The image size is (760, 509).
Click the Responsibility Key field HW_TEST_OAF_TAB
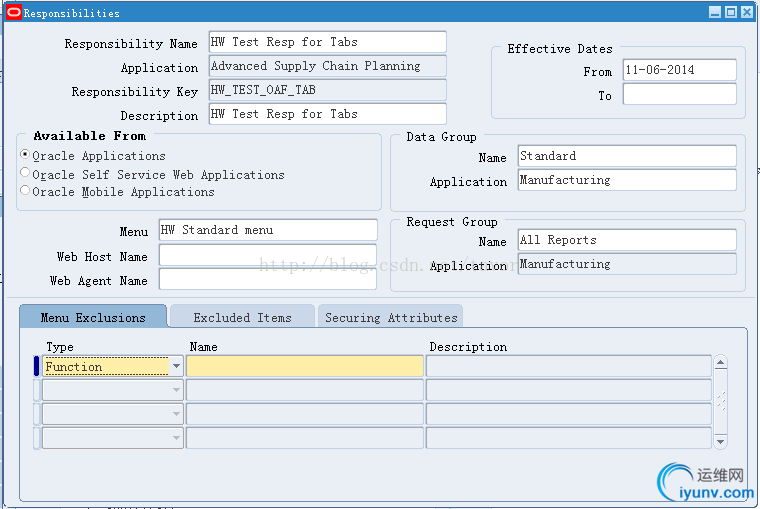click(x=328, y=90)
